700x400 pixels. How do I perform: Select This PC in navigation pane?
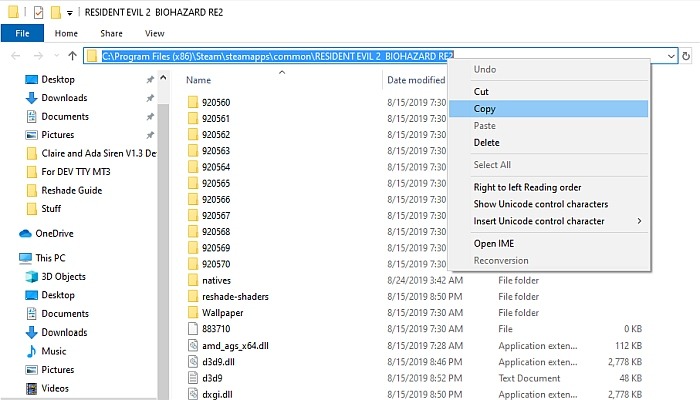tap(50, 258)
